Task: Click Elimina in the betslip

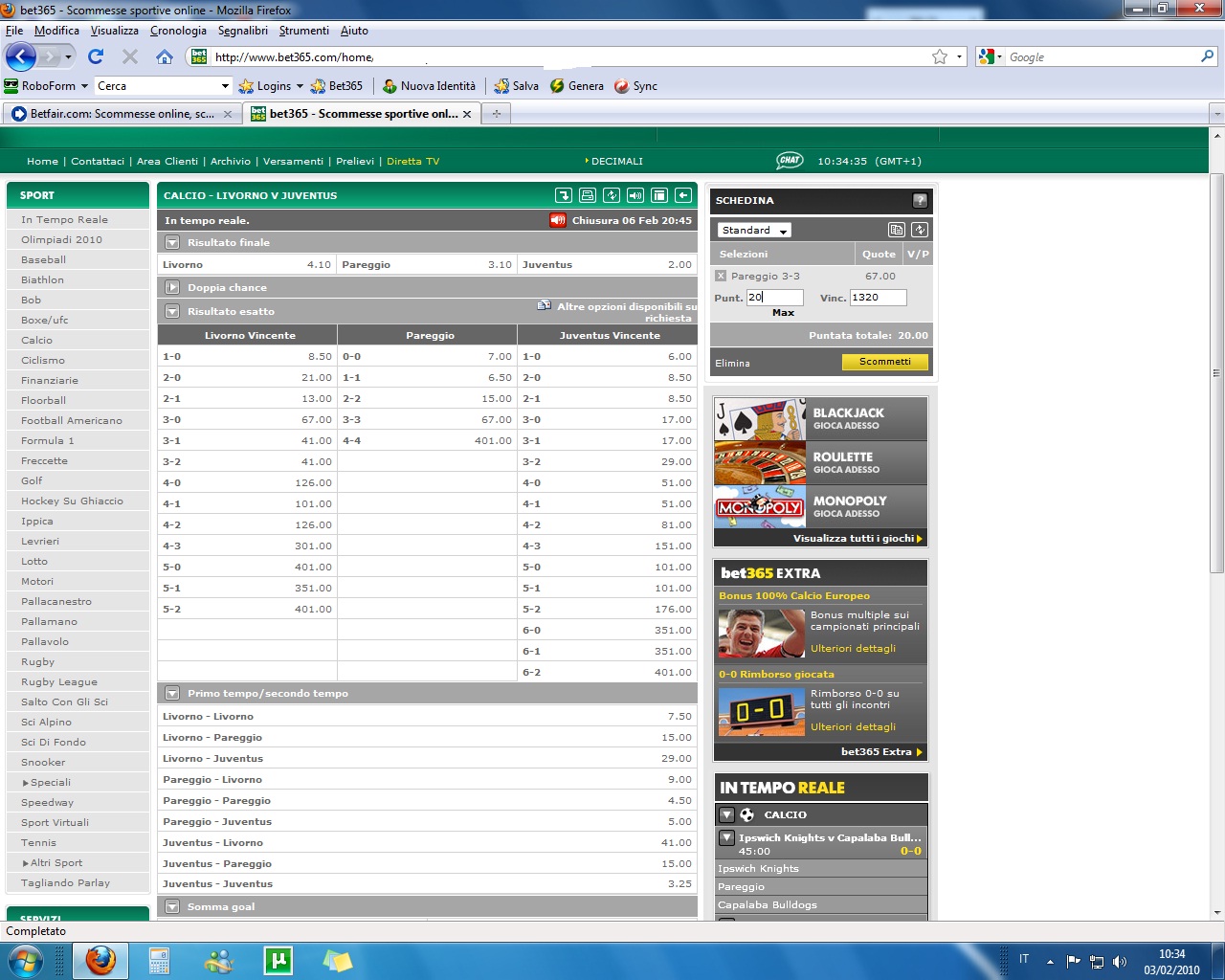Action: [732, 364]
